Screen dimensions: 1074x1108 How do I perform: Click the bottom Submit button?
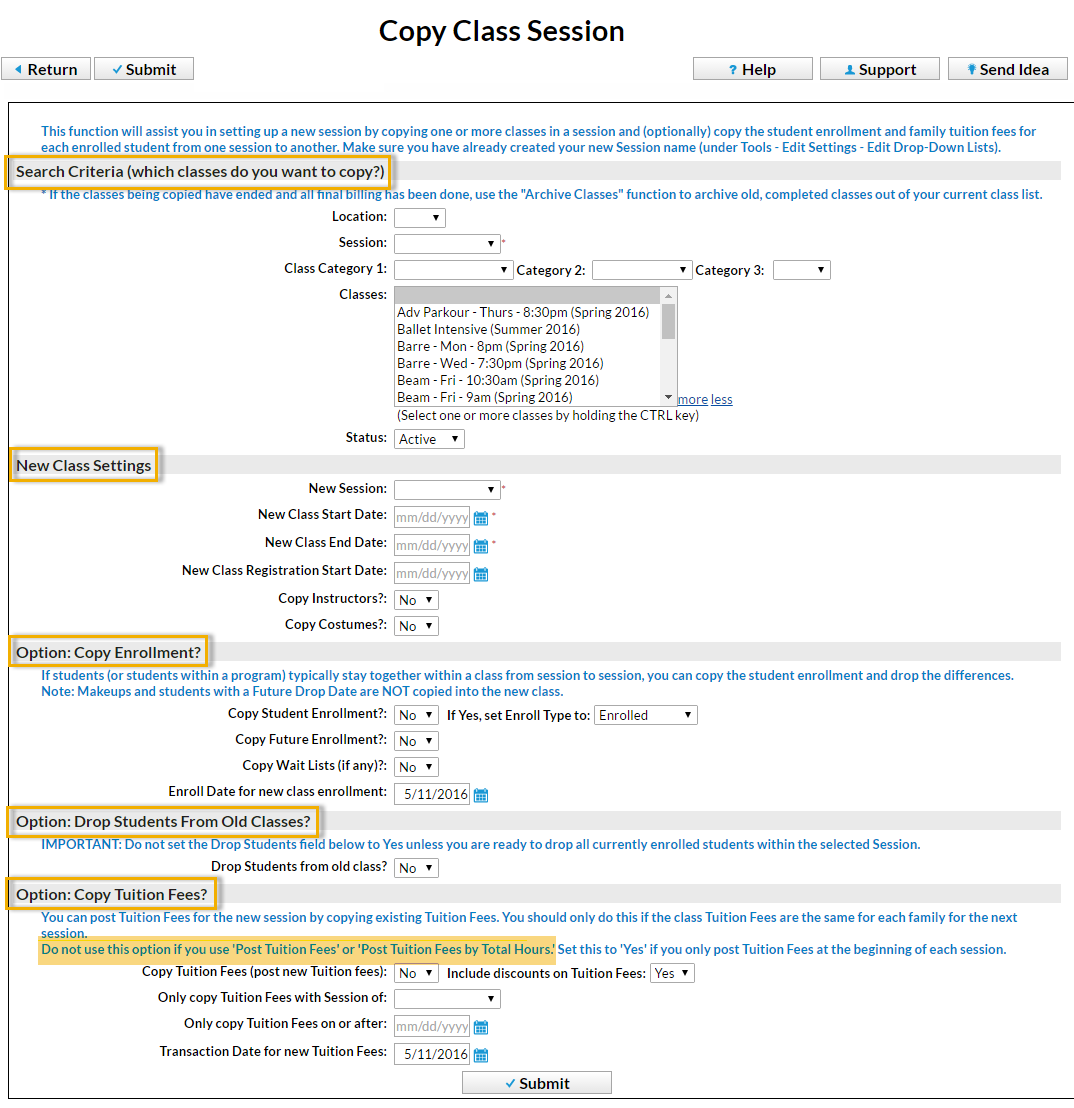click(x=537, y=1083)
